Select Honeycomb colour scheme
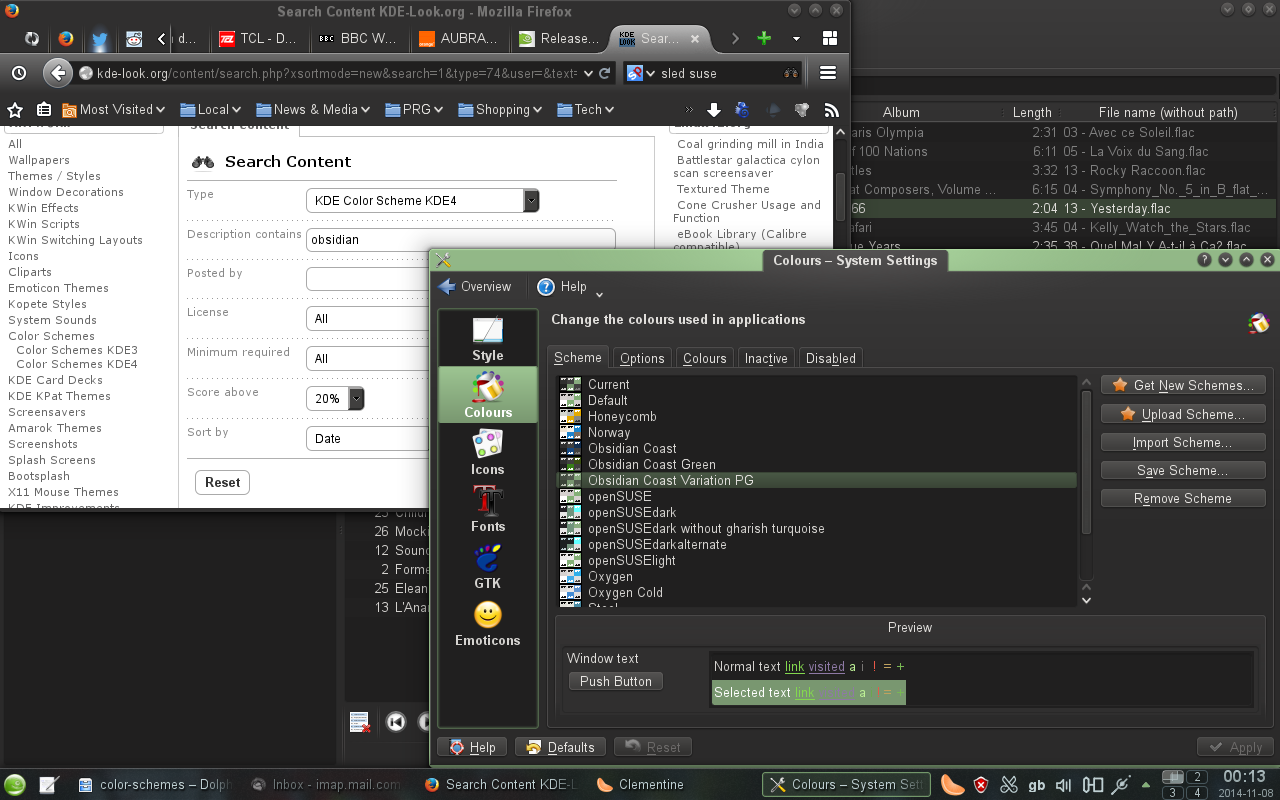Image resolution: width=1280 pixels, height=800 pixels. (x=816, y=416)
